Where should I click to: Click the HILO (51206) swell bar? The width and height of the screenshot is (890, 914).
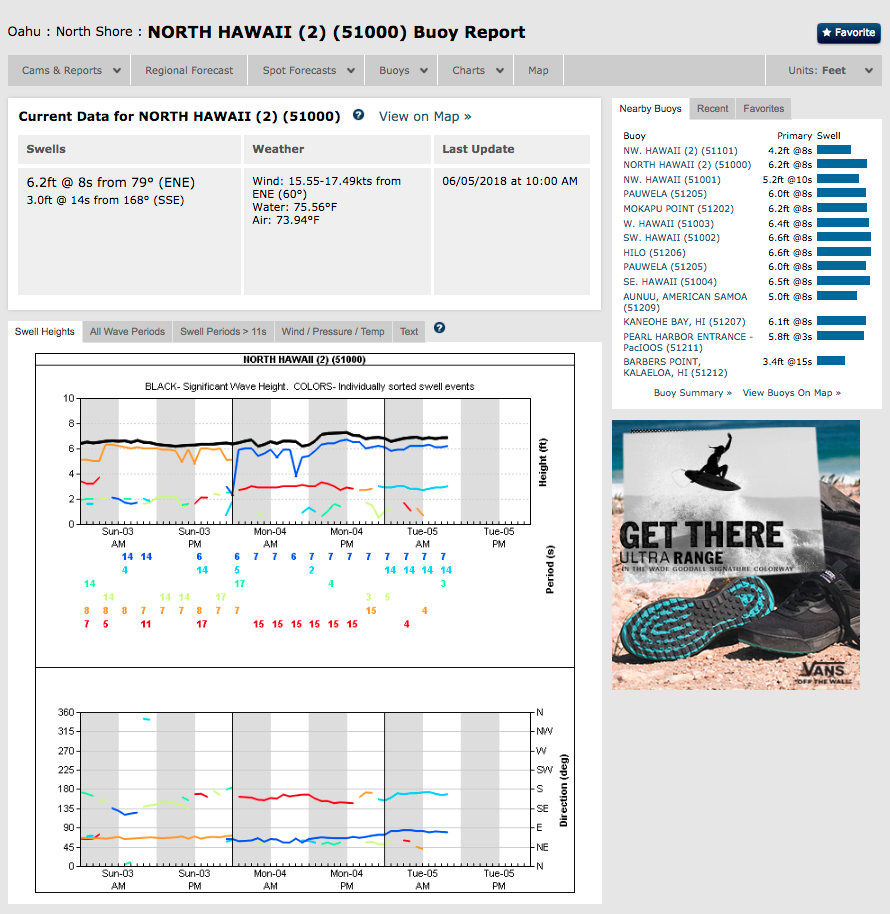point(843,252)
